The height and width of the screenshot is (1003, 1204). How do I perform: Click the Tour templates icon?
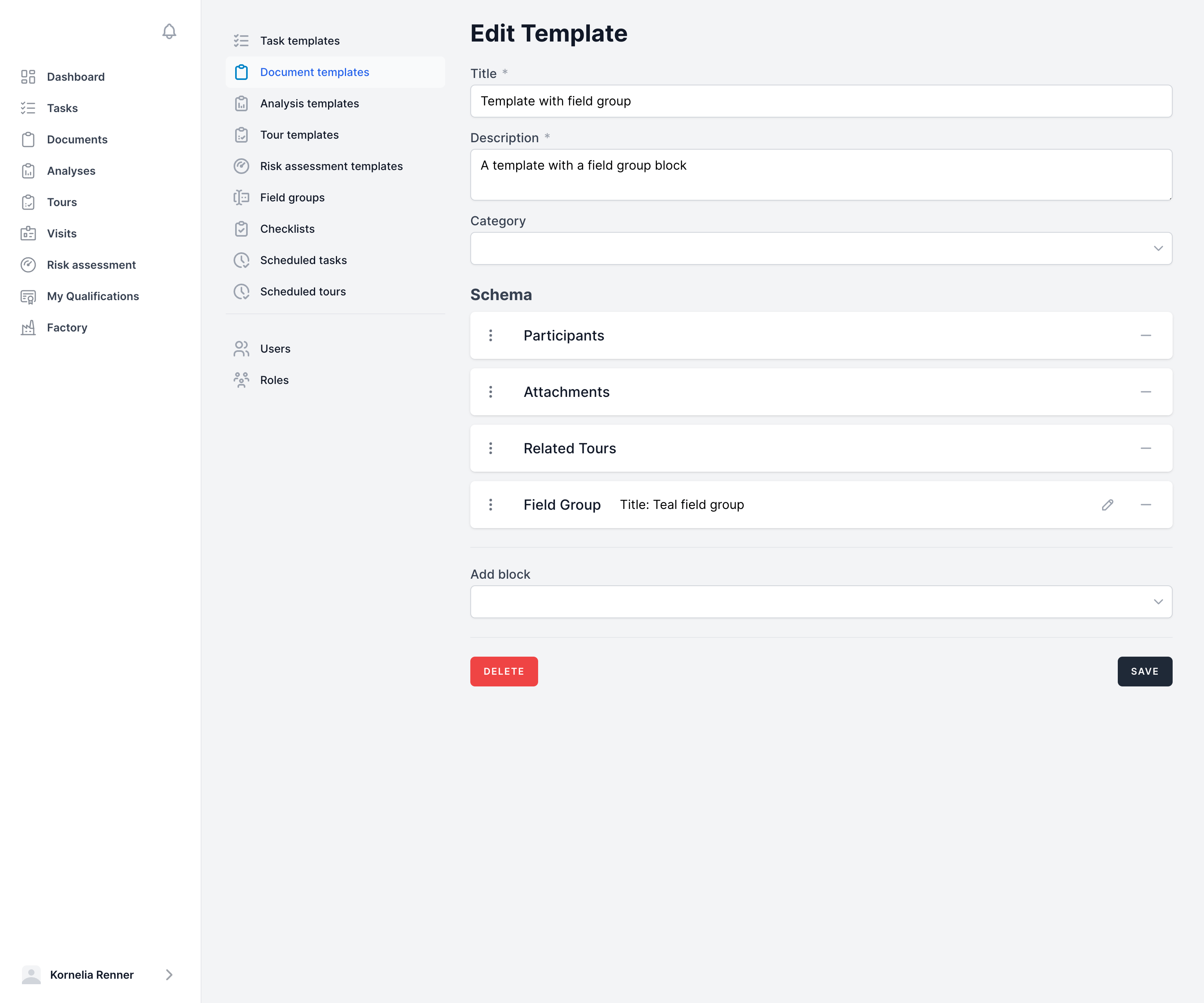[241, 135]
